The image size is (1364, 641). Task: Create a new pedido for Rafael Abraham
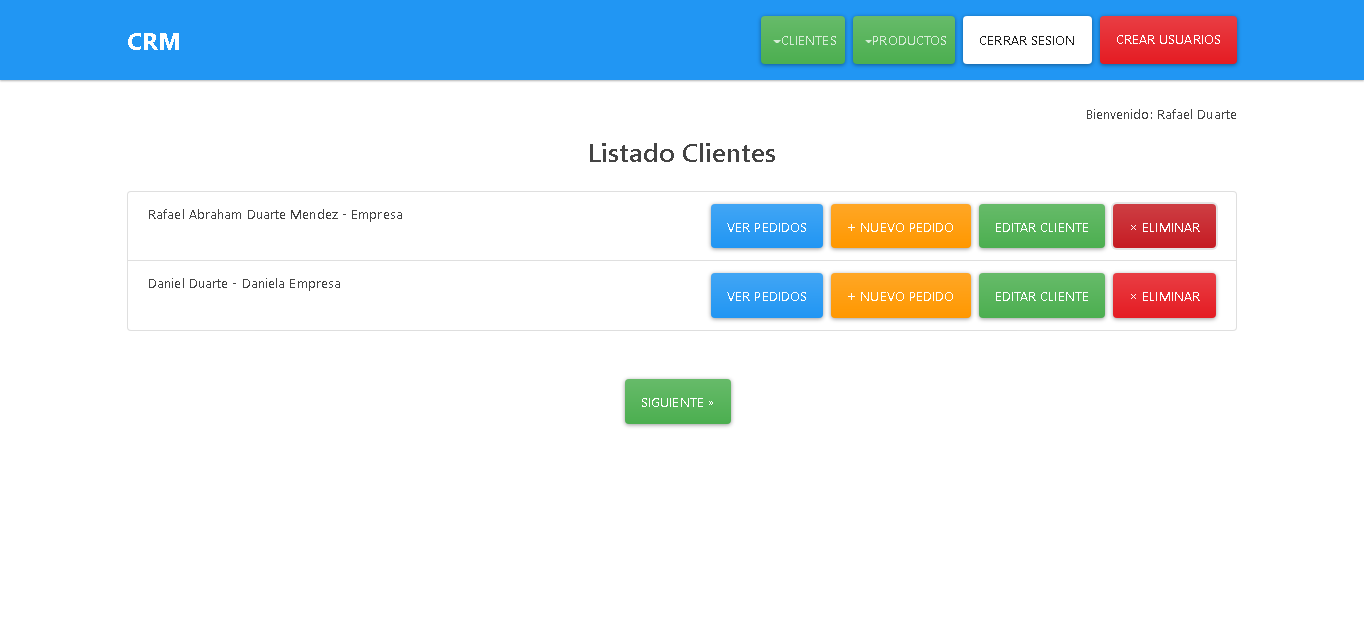pos(900,226)
